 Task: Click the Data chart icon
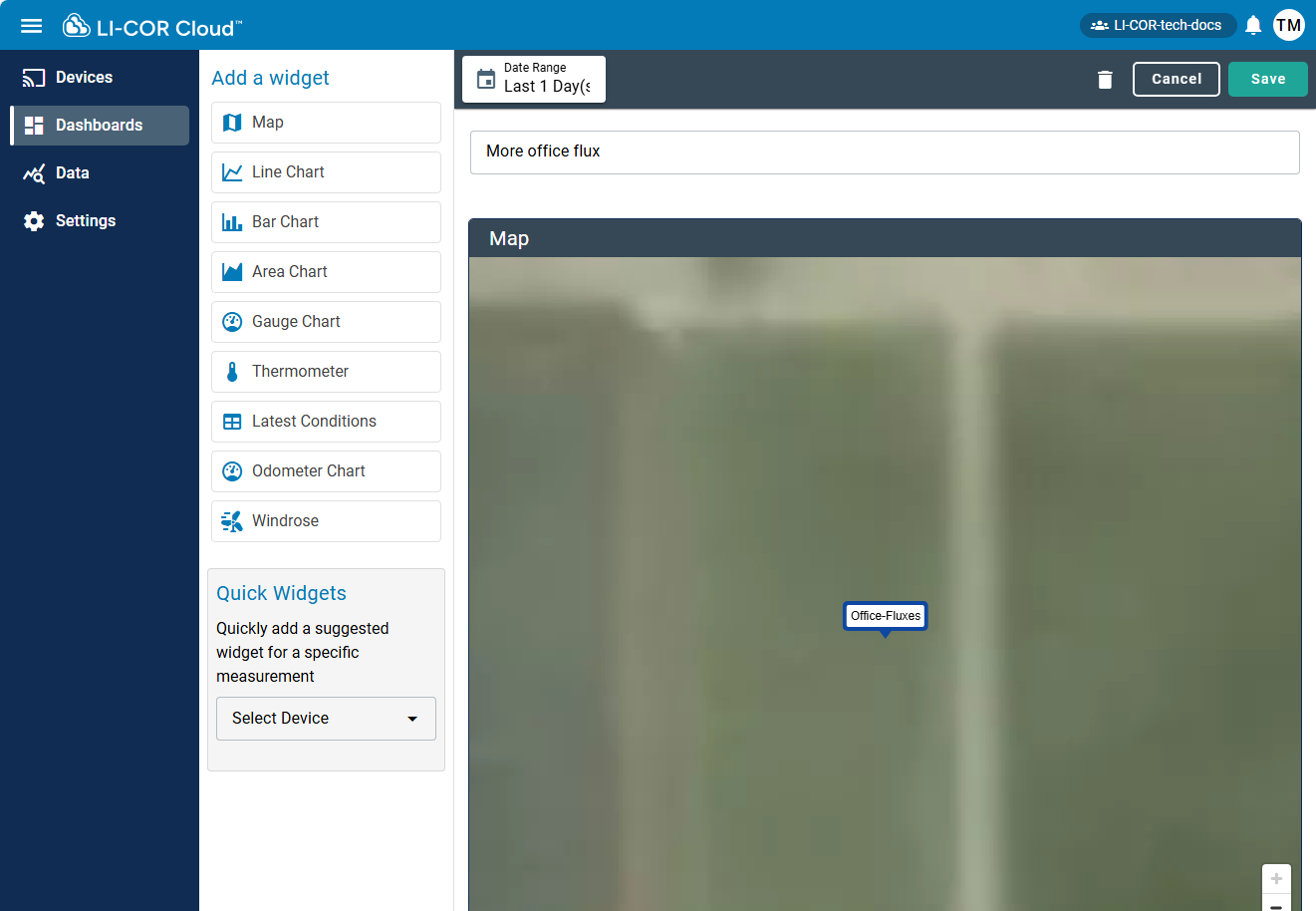(x=34, y=173)
